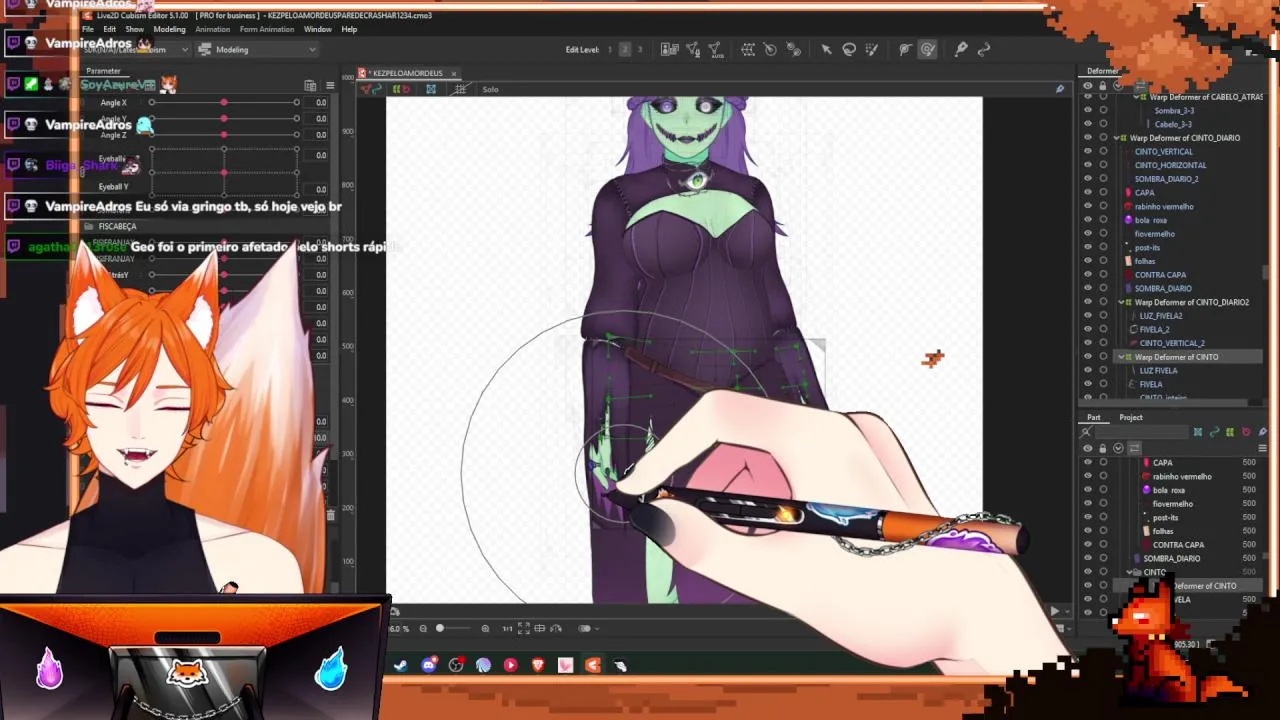This screenshot has height=720, width=1280.
Task: Toggle lock circle for bola roxa in Part panel
Action: (1103, 490)
